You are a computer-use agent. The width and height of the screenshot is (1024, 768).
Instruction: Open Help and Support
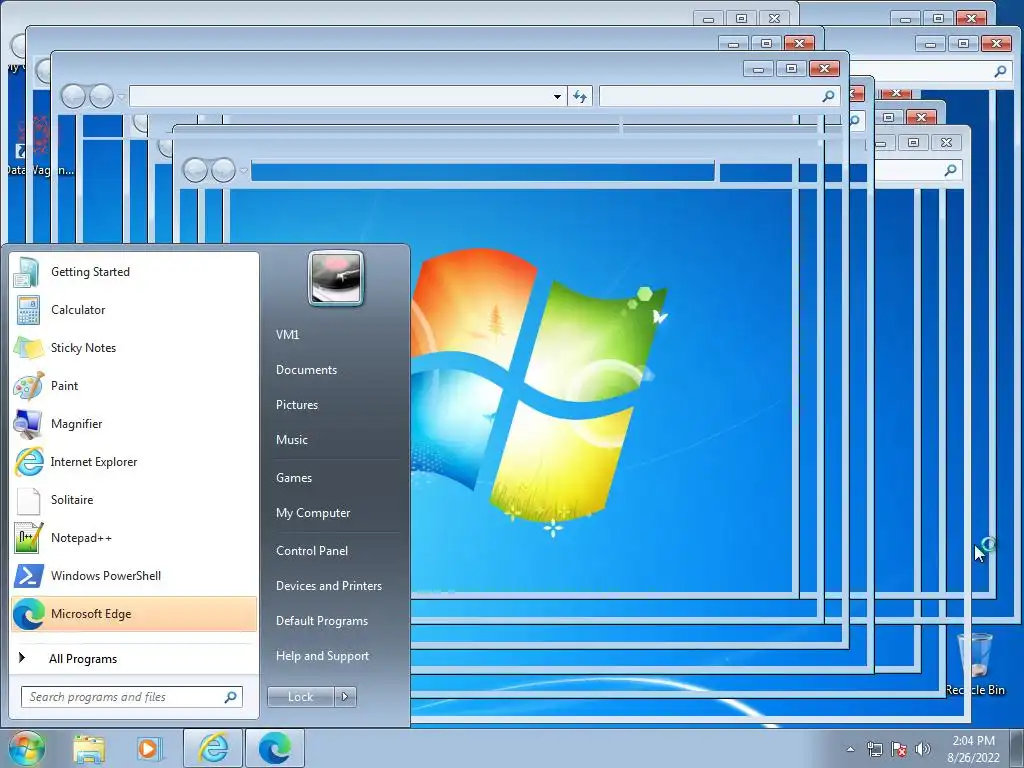[323, 656]
